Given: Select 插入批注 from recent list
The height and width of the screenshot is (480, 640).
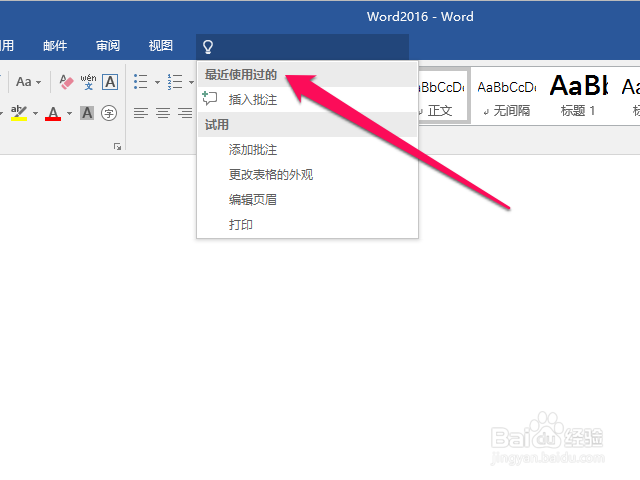Looking at the screenshot, I should click(307, 99).
